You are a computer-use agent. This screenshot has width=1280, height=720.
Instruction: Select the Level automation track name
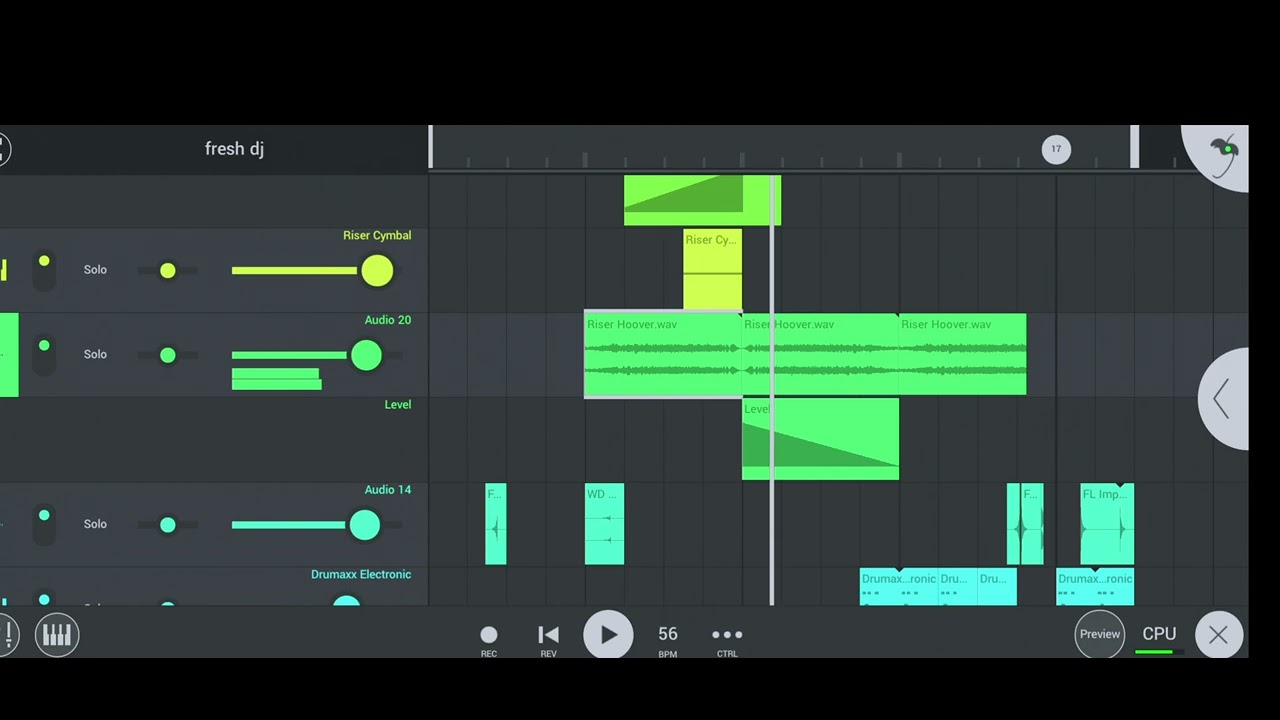(398, 405)
